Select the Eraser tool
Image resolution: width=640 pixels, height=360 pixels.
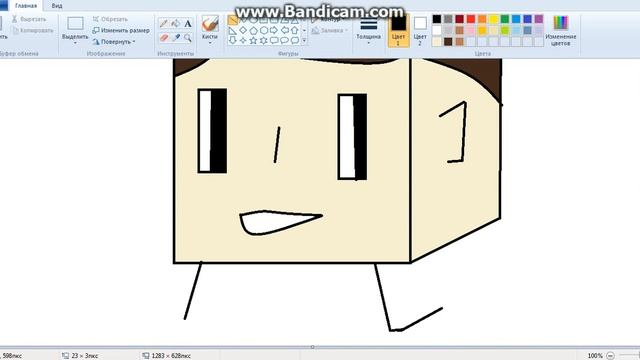pyautogui.click(x=164, y=38)
